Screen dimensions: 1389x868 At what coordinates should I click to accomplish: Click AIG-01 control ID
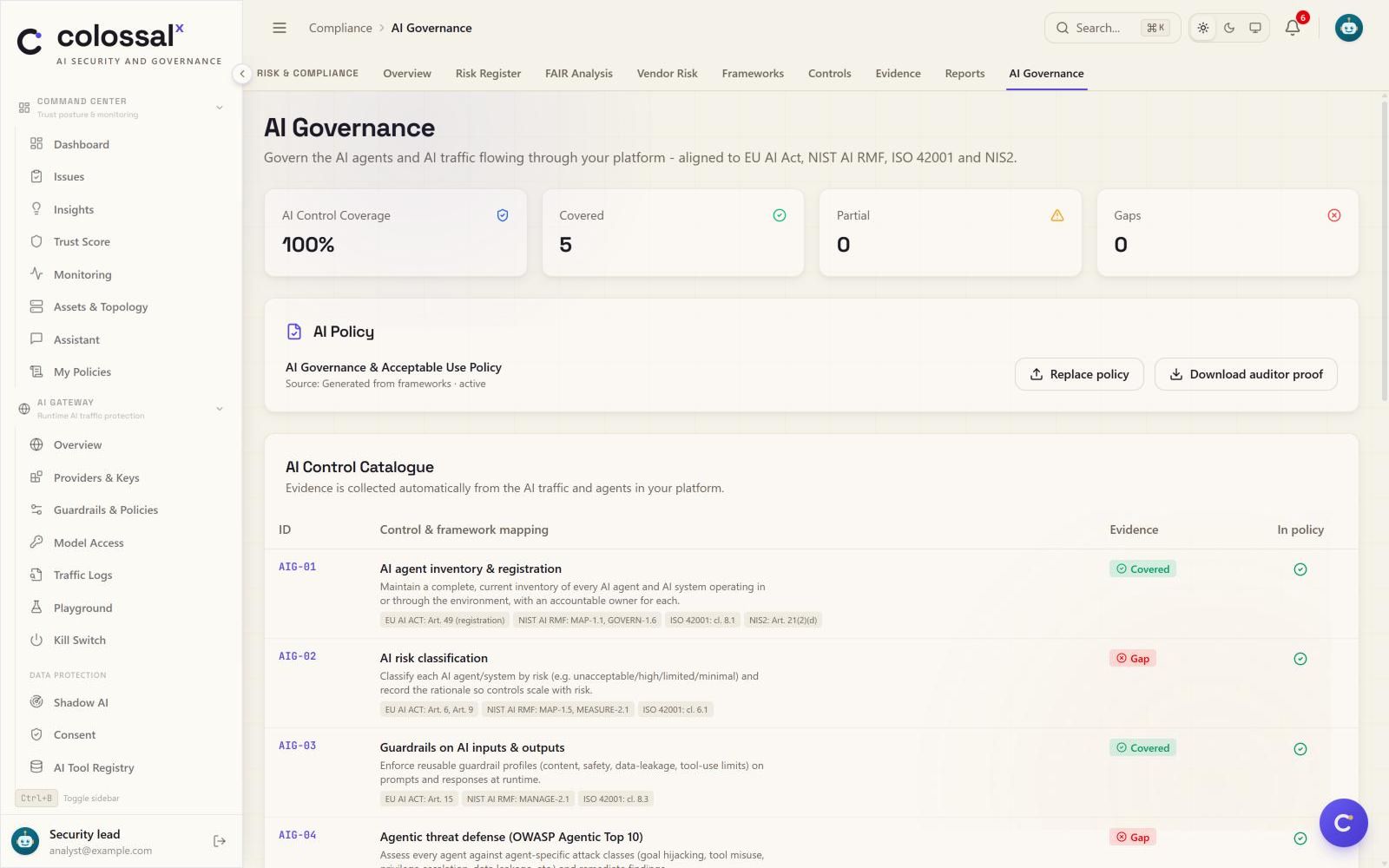click(297, 567)
